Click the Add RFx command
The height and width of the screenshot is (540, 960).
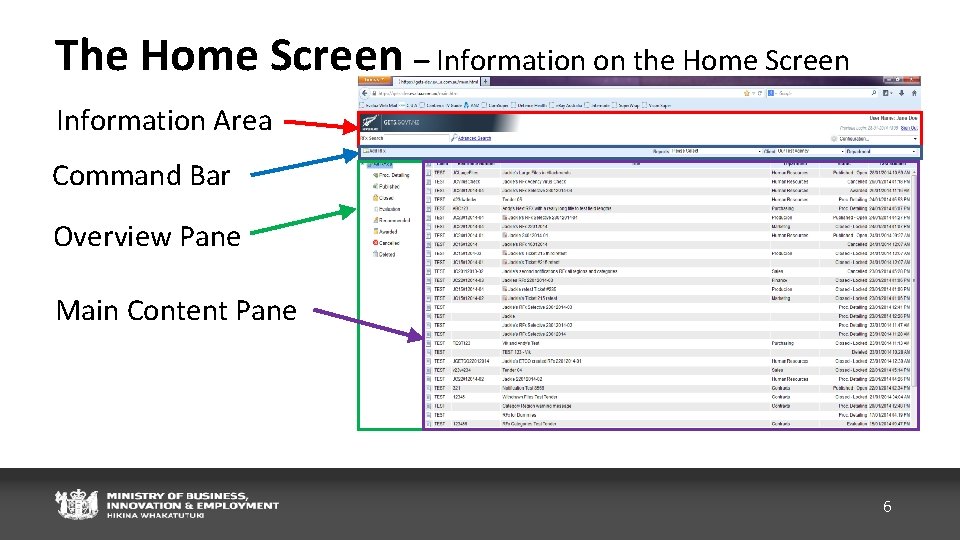tap(374, 151)
